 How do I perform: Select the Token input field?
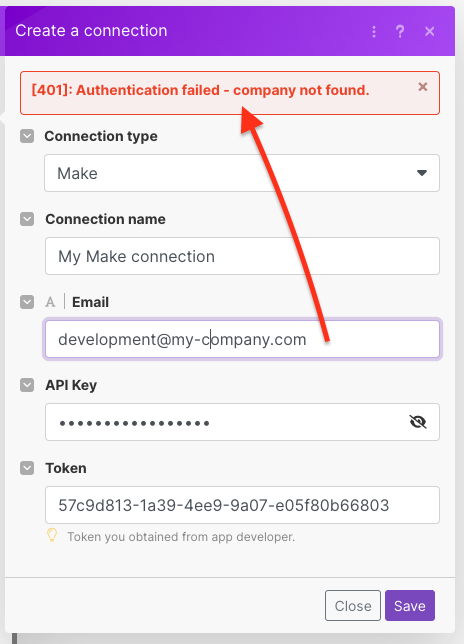click(242, 505)
